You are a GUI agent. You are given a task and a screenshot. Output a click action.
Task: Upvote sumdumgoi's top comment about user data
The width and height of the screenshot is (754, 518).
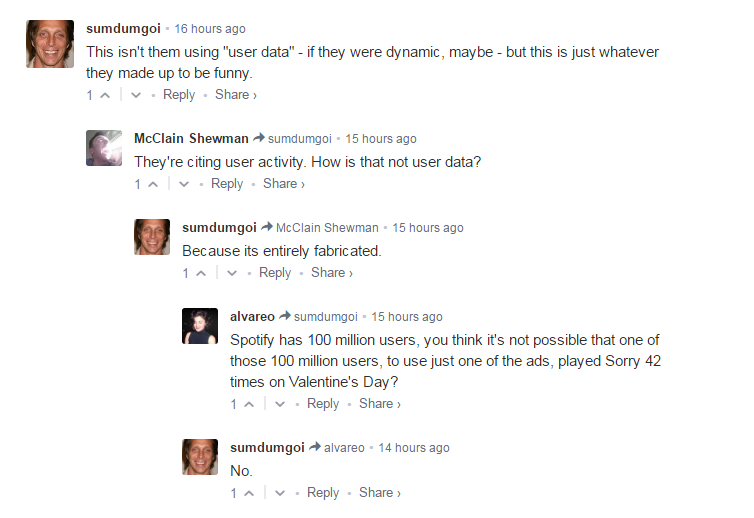coord(104,95)
